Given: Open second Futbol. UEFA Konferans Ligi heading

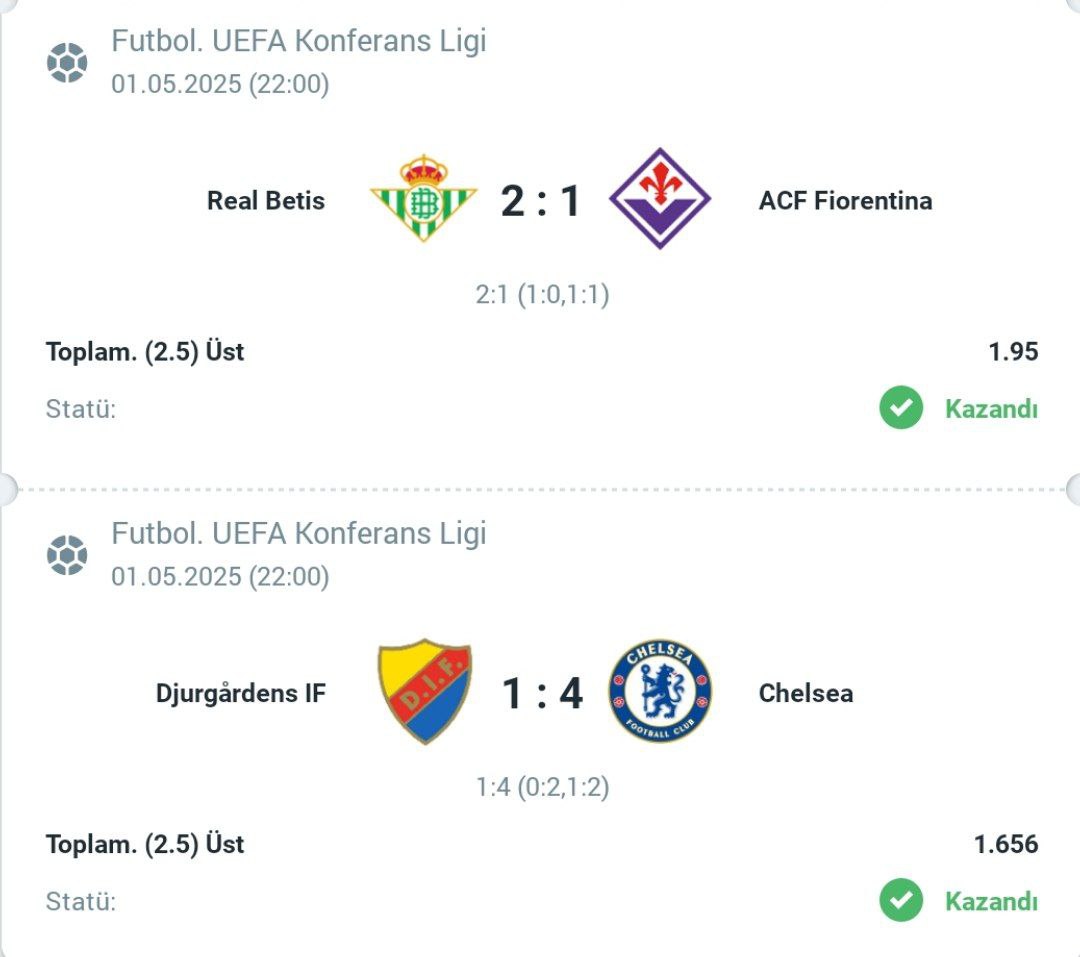Looking at the screenshot, I should [x=299, y=533].
